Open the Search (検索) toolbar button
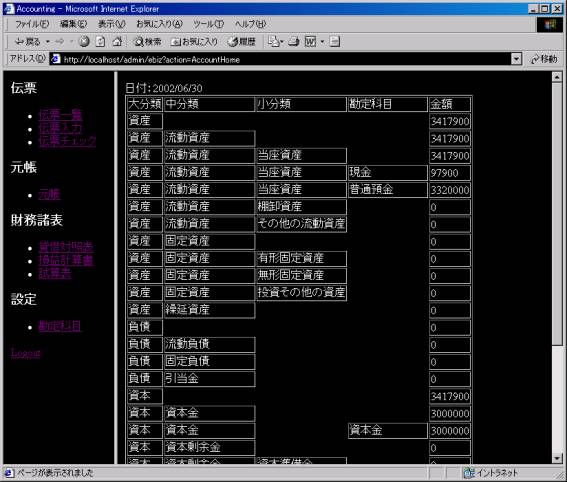 click(148, 42)
